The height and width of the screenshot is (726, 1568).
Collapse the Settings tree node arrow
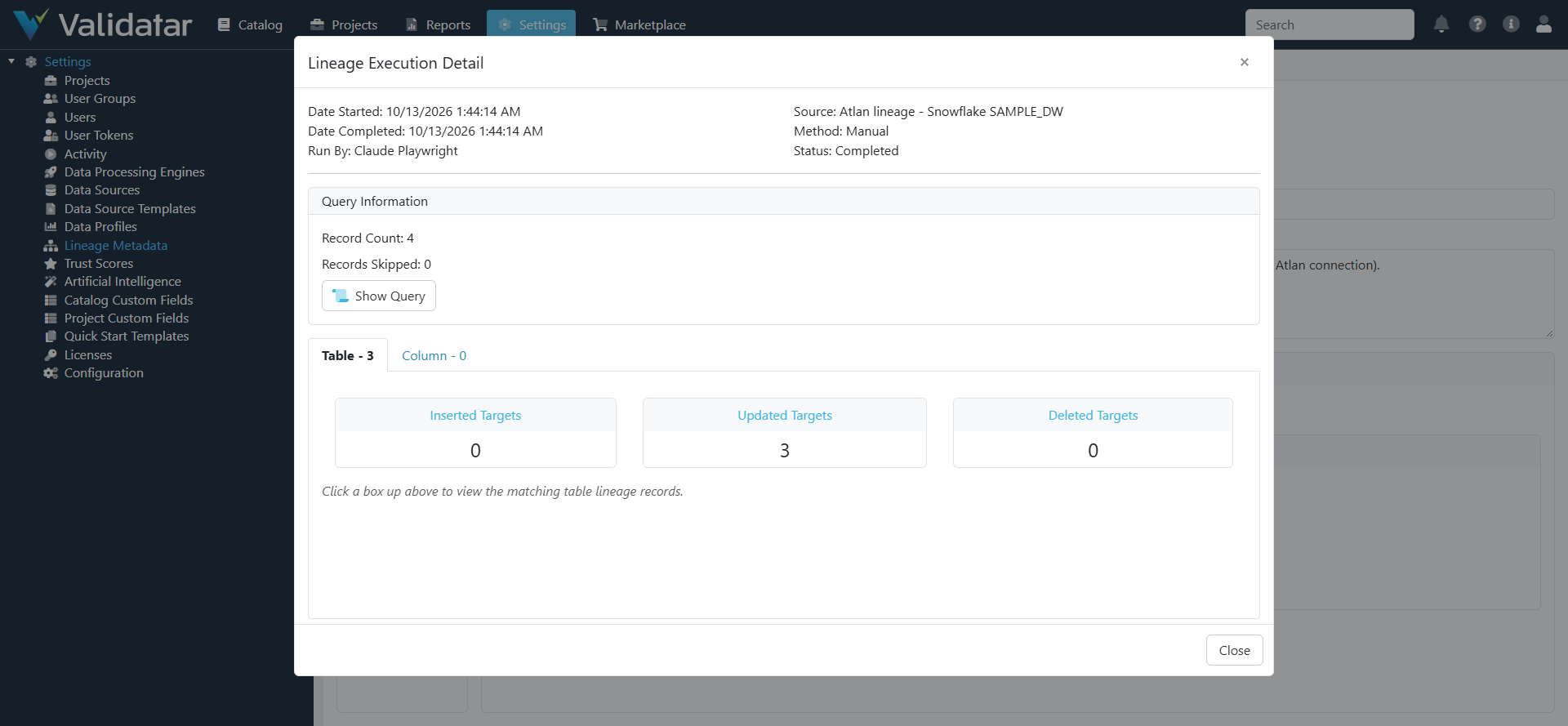tap(11, 61)
